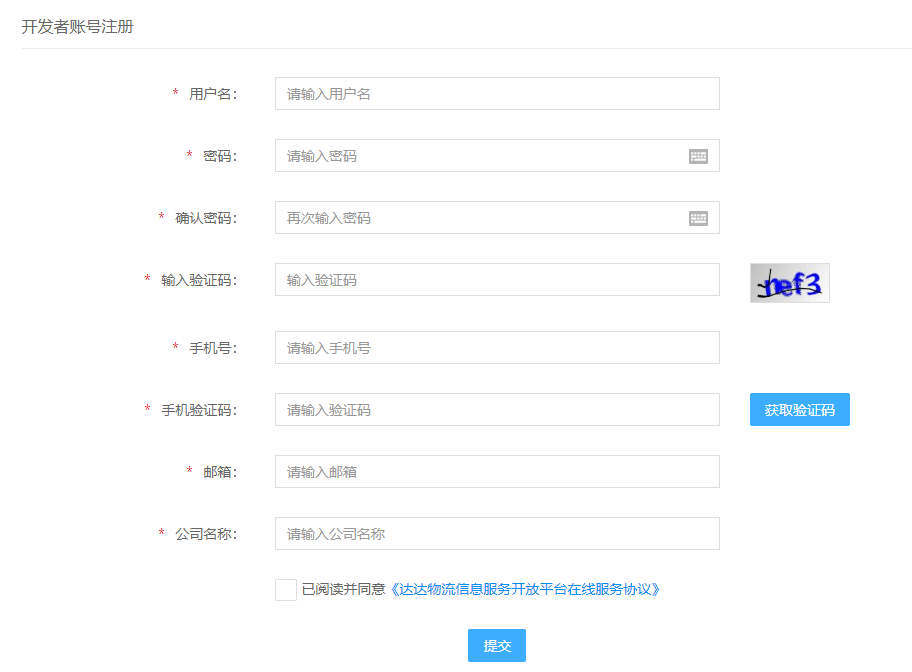
Task: Click the 提交 submit button
Action: point(497,645)
